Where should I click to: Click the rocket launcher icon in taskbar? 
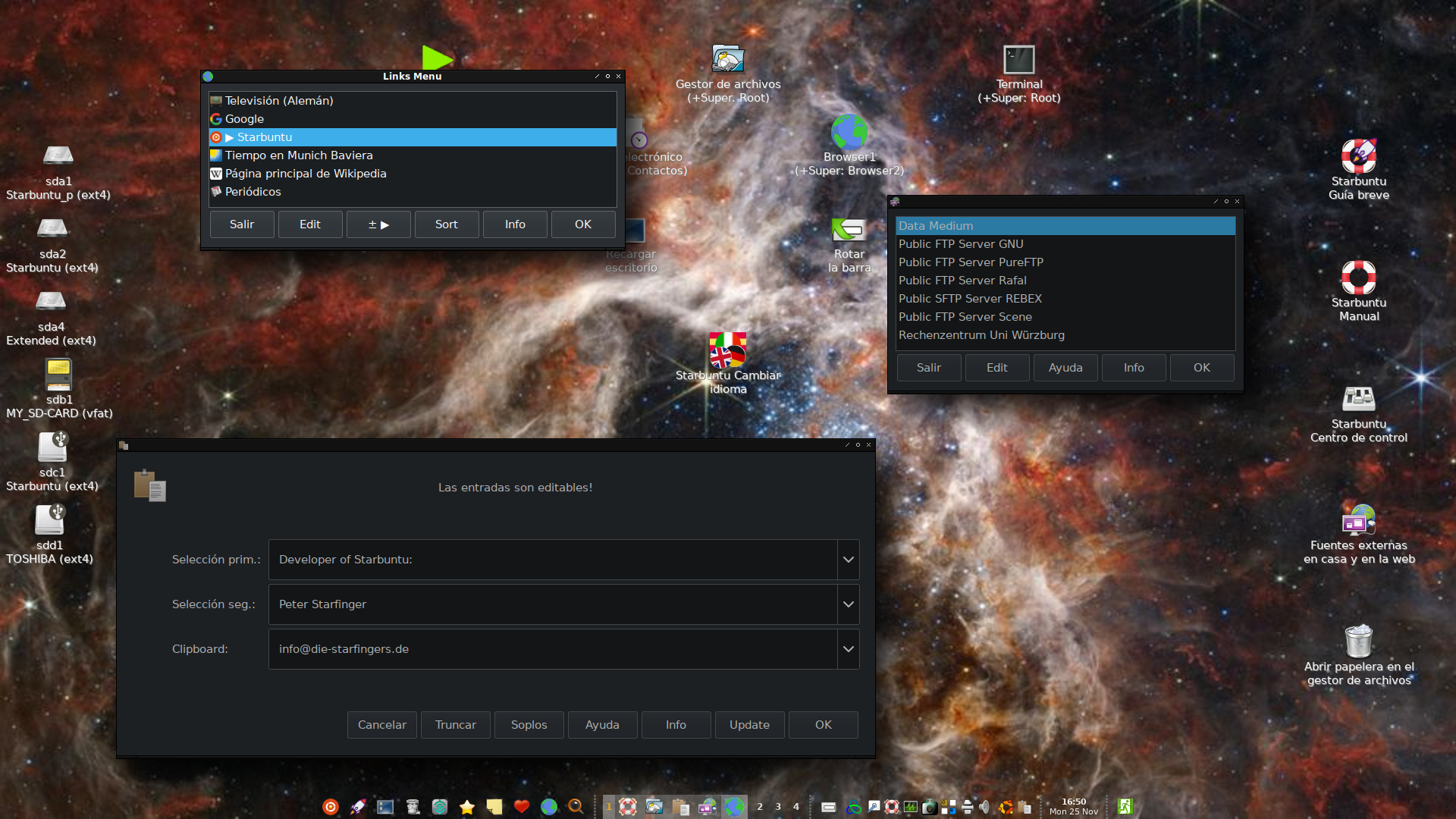click(358, 807)
